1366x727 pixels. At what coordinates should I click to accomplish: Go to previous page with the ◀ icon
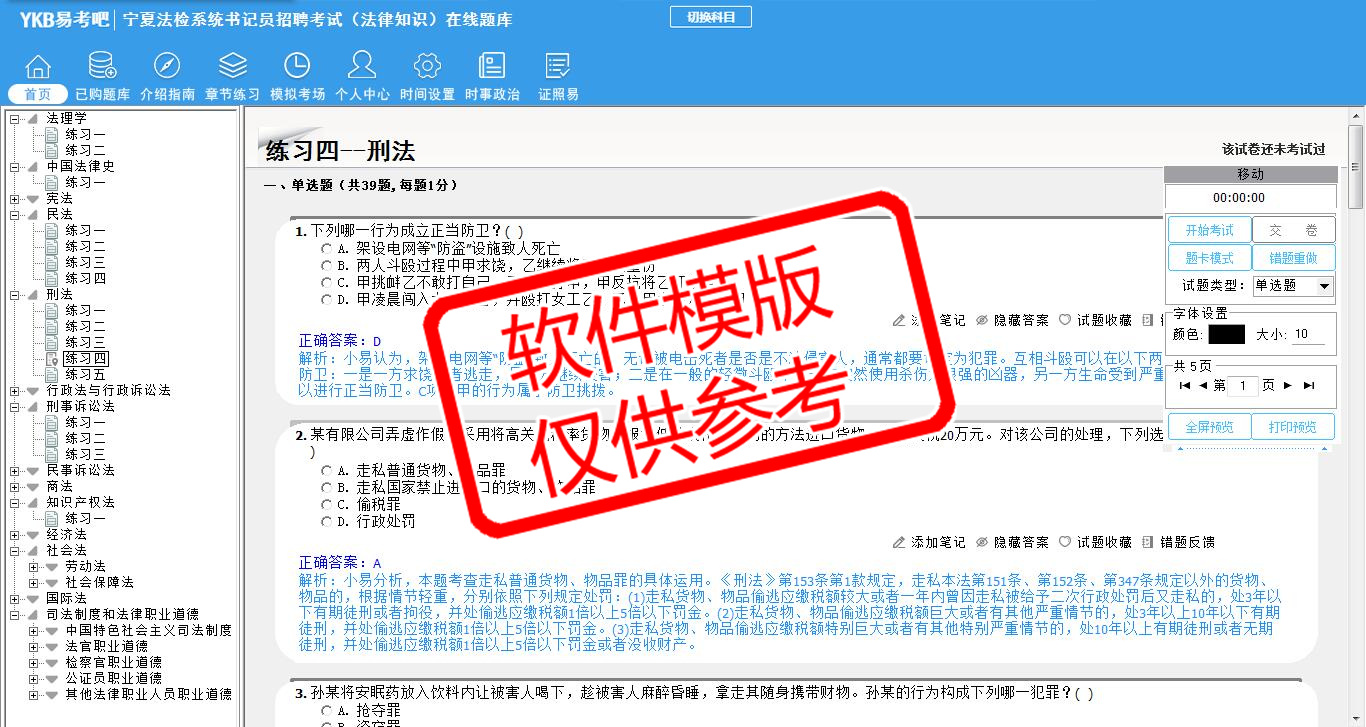coord(1203,385)
